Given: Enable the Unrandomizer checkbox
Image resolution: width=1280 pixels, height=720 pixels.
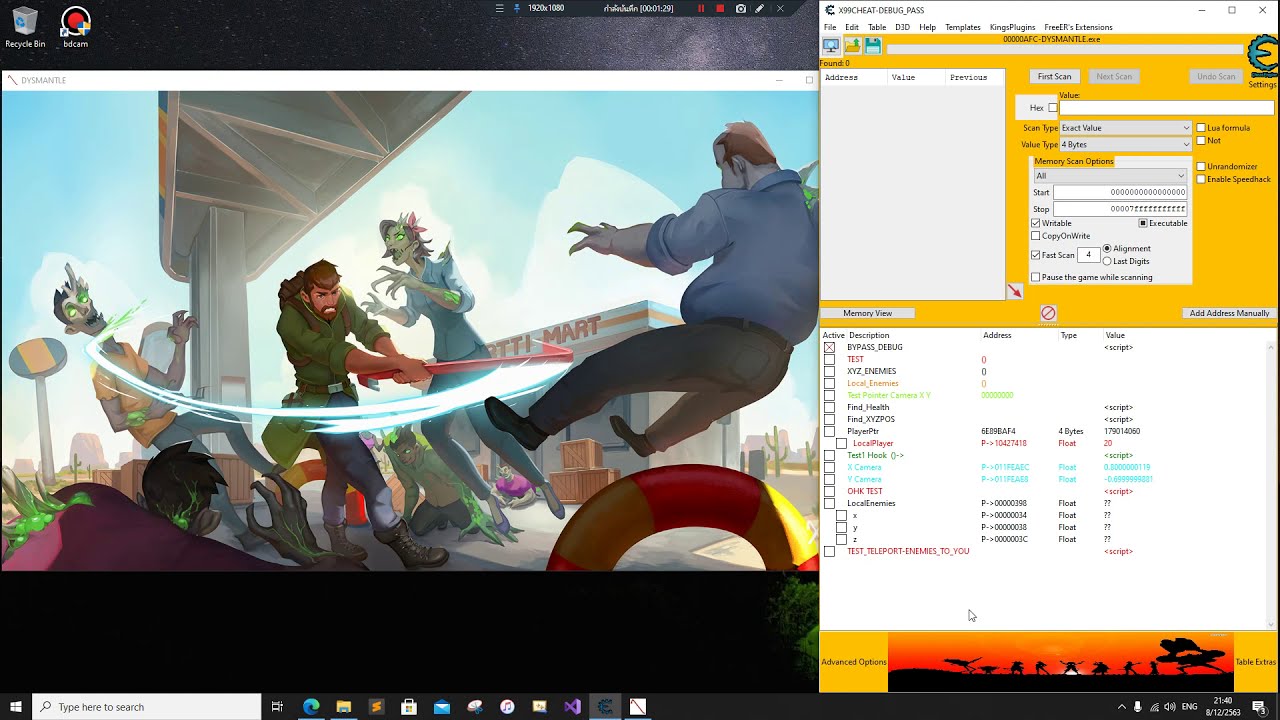Looking at the screenshot, I should tap(1201, 167).
